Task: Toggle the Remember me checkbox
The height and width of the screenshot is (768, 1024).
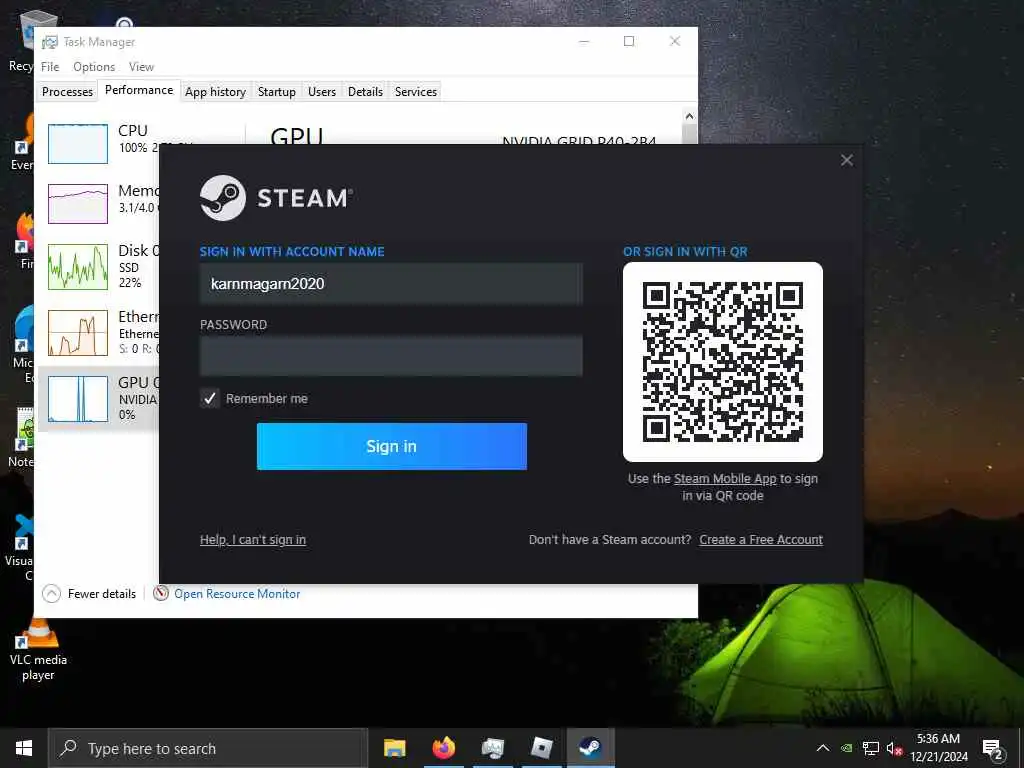Action: pos(210,398)
